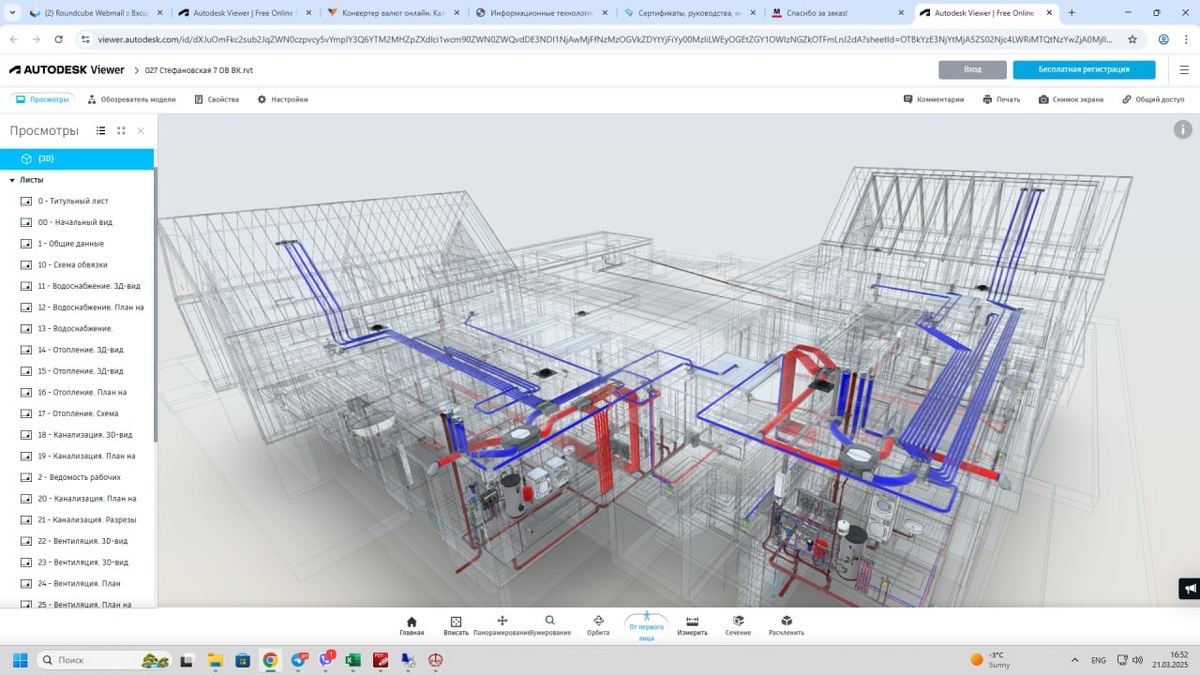Open sheet 13 - Водоснабжение

tap(75, 329)
